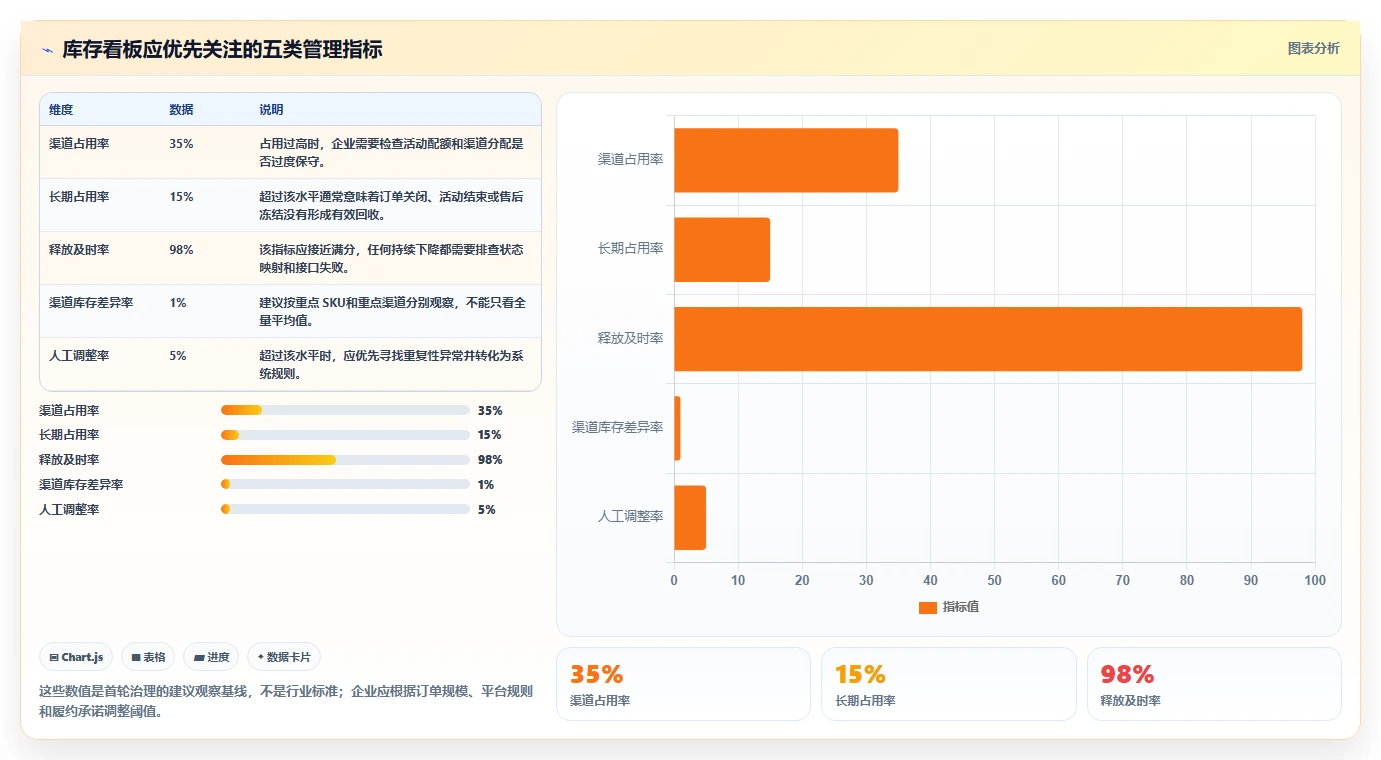Open the 35% 渠道占用率 data card
The width and height of the screenshot is (1381, 760).
click(683, 684)
